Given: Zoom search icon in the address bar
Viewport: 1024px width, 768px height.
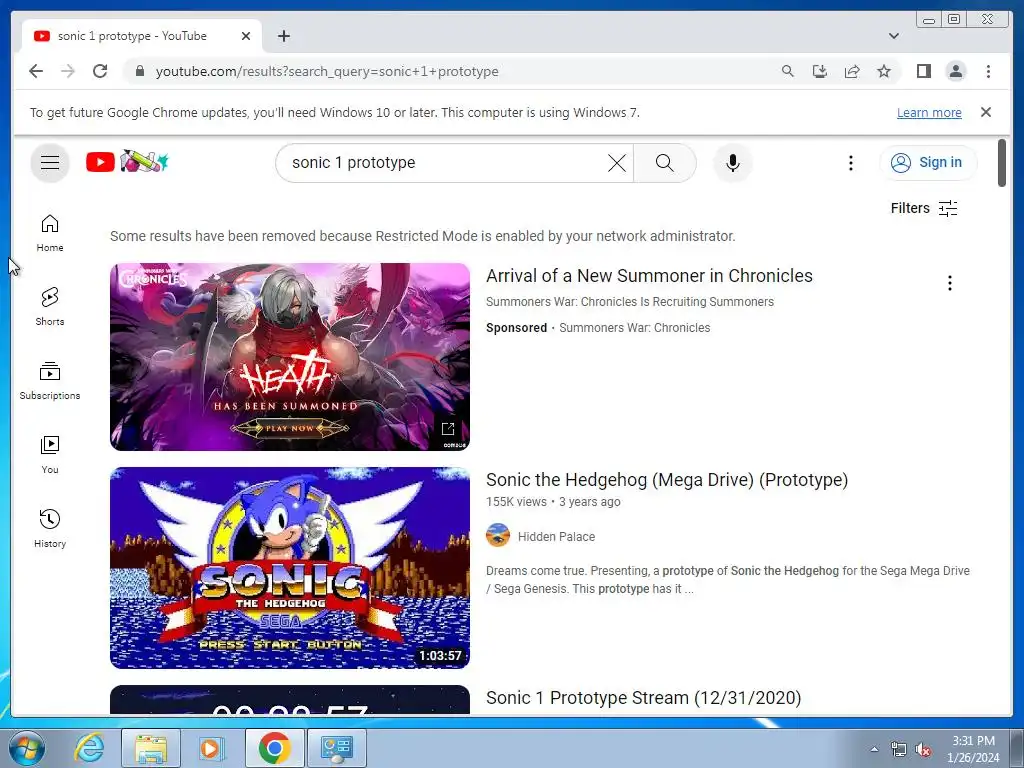Looking at the screenshot, I should [x=788, y=71].
